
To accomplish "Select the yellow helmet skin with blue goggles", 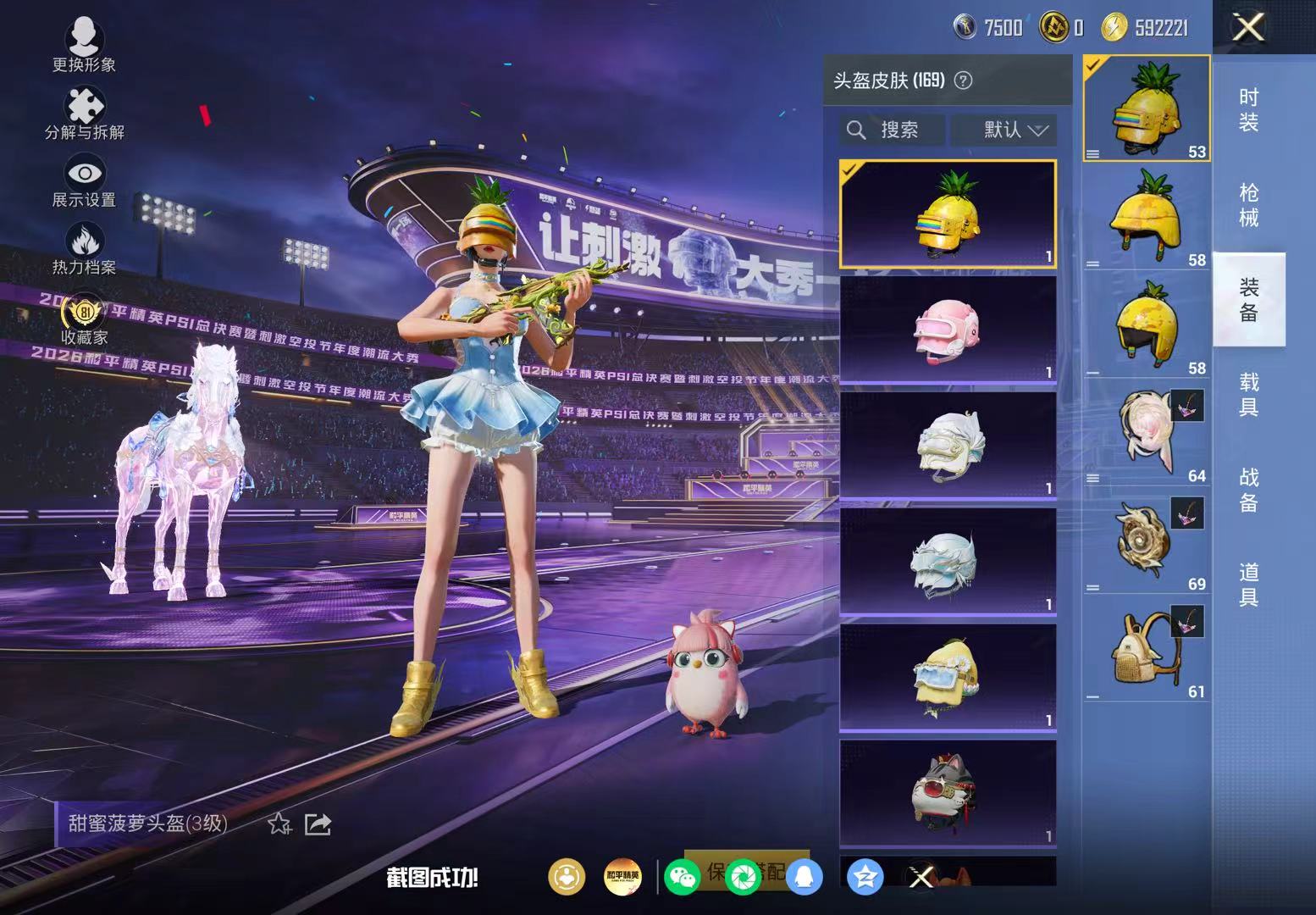I will tap(948, 678).
